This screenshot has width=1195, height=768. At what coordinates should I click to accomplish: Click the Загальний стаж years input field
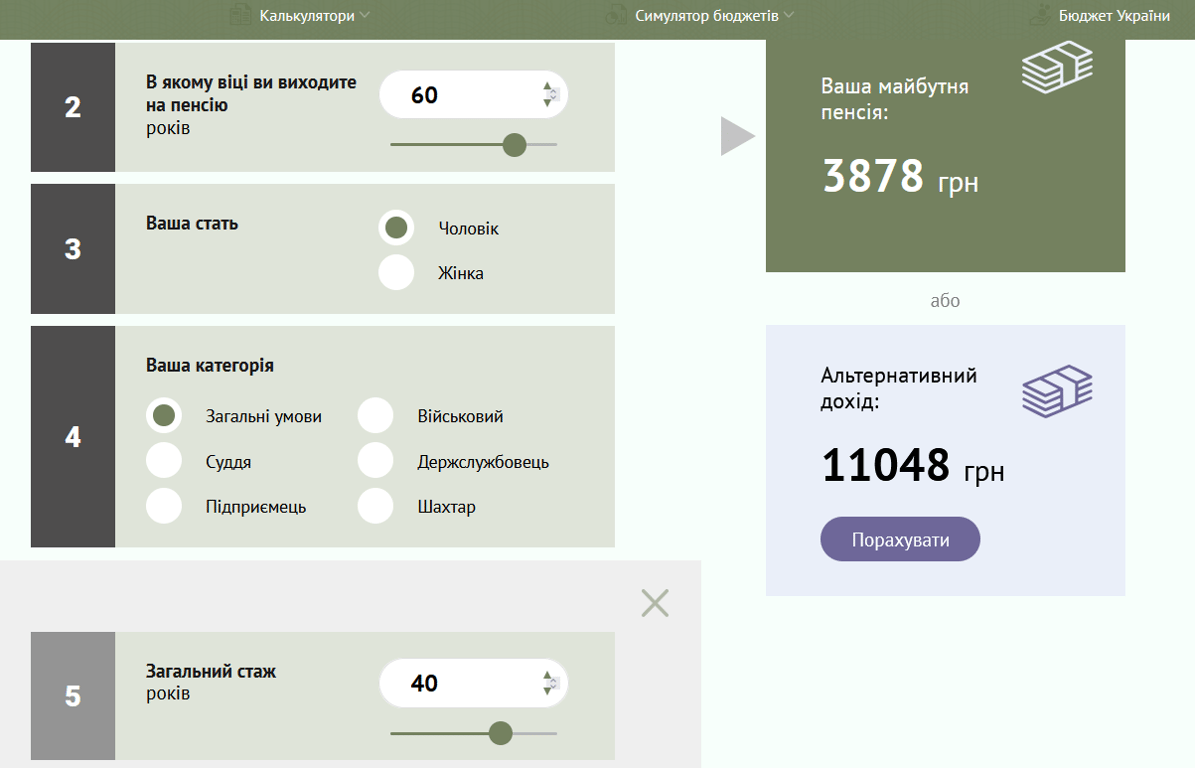[x=460, y=683]
